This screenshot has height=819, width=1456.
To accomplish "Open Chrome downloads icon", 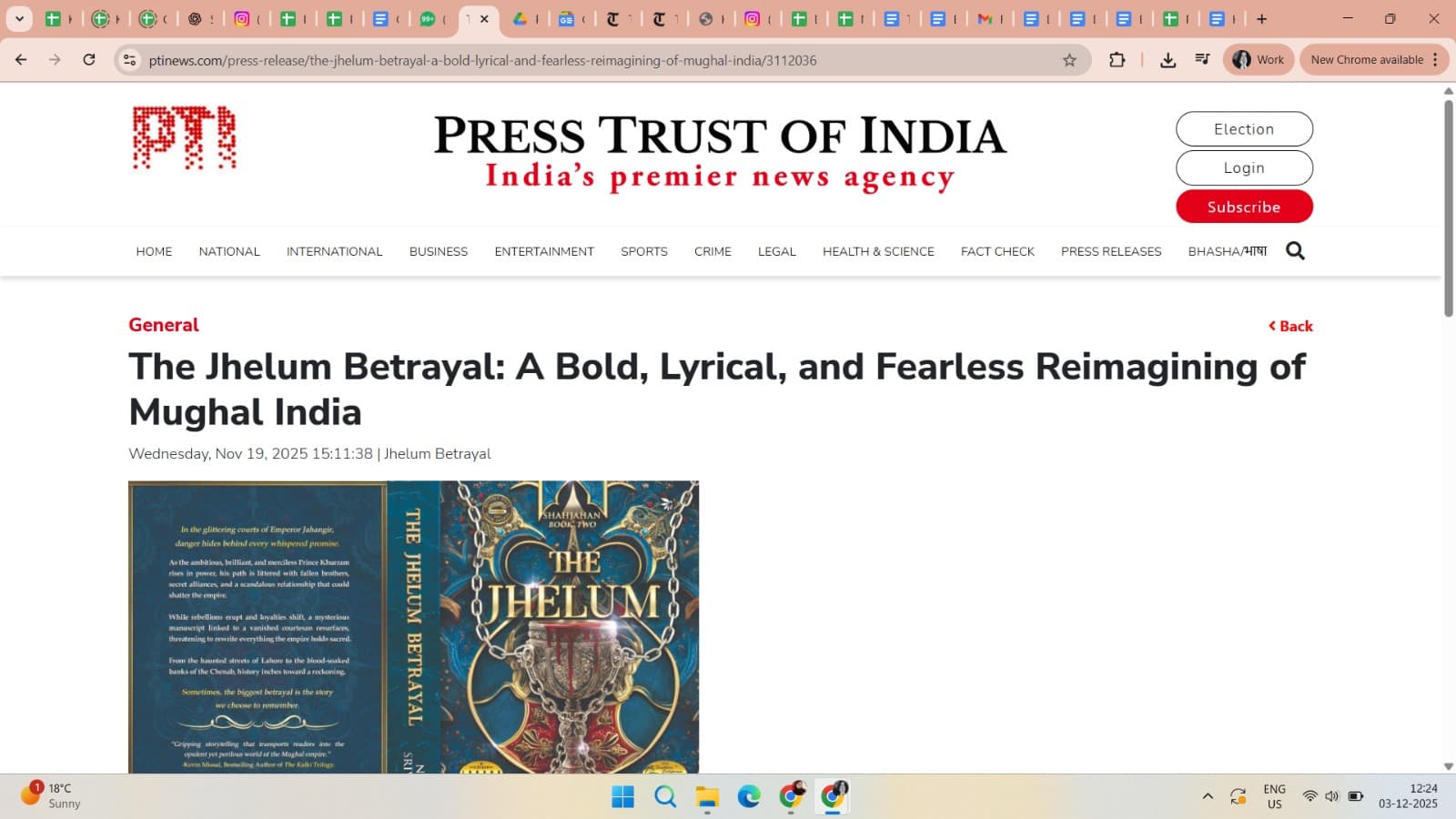I will tap(1168, 60).
